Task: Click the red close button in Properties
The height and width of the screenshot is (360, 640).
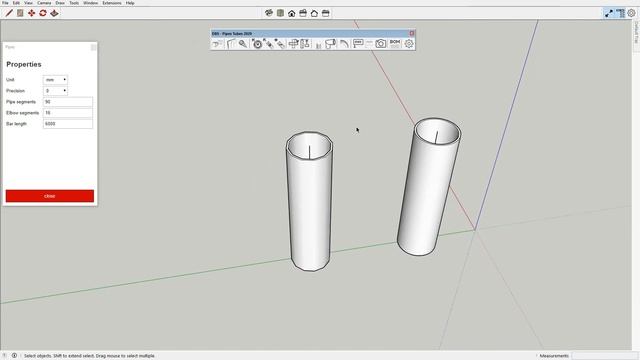Action: pos(50,196)
